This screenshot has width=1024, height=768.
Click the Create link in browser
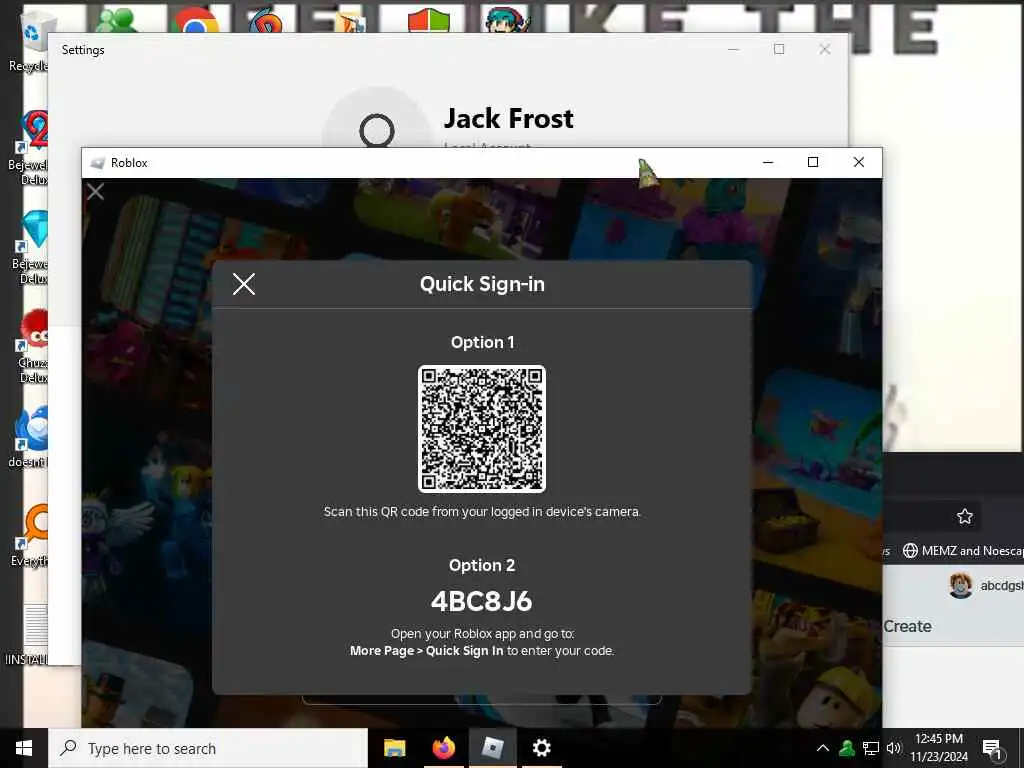(907, 626)
